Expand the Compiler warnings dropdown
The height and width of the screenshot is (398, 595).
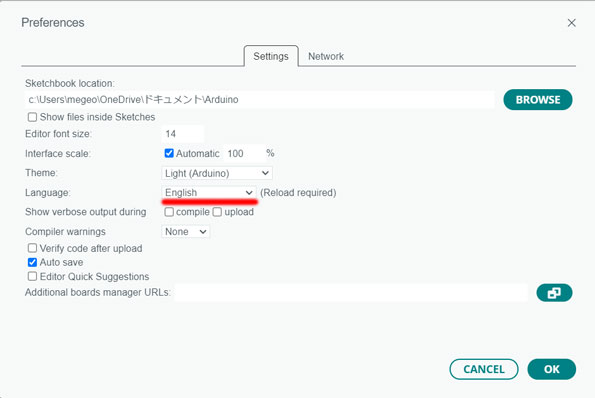(x=186, y=231)
